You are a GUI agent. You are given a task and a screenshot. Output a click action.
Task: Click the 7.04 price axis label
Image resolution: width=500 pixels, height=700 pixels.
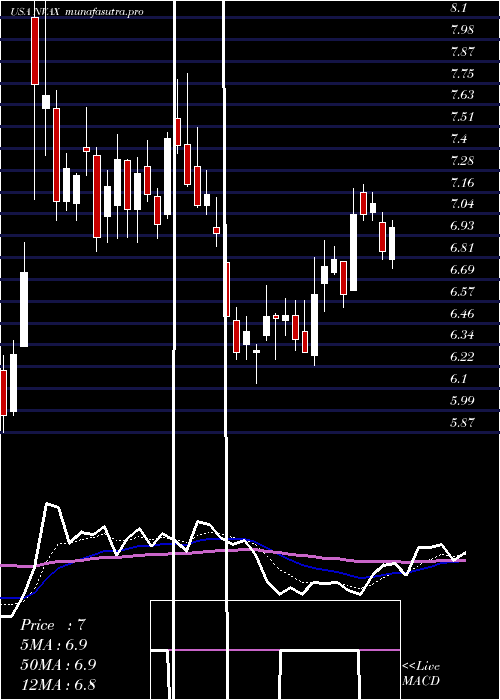click(x=462, y=204)
